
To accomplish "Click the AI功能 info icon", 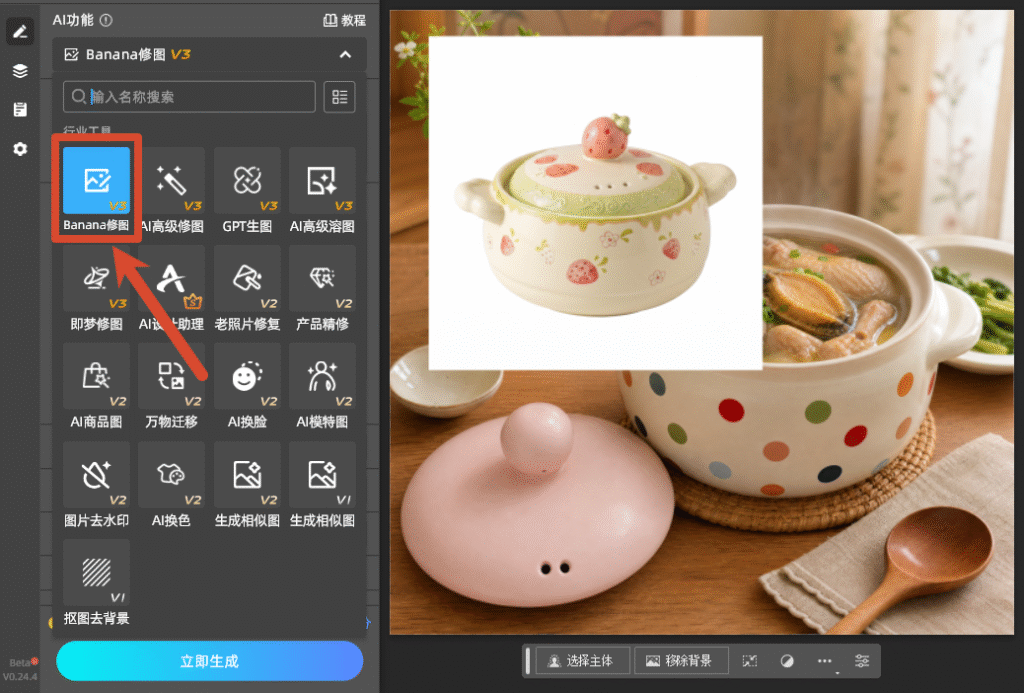I will click(x=106, y=20).
